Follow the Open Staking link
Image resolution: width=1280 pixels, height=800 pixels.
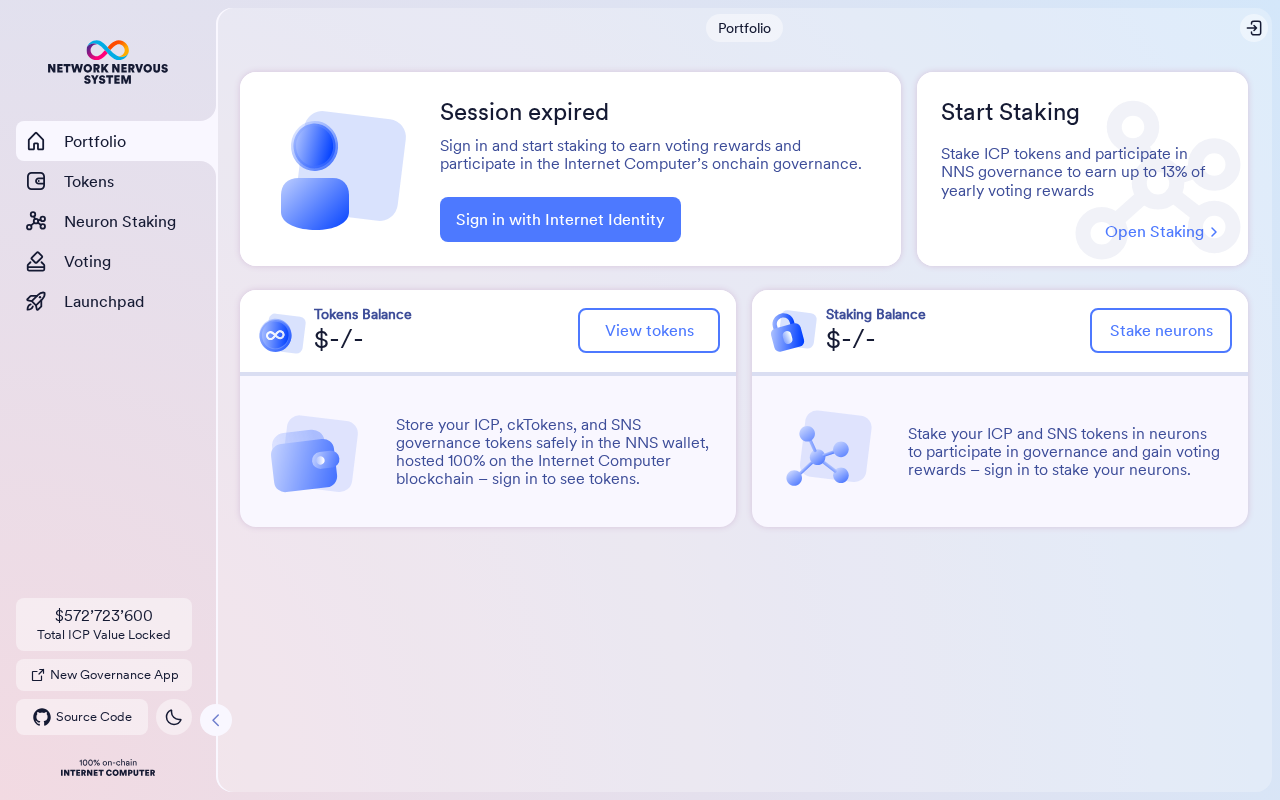pos(1162,232)
